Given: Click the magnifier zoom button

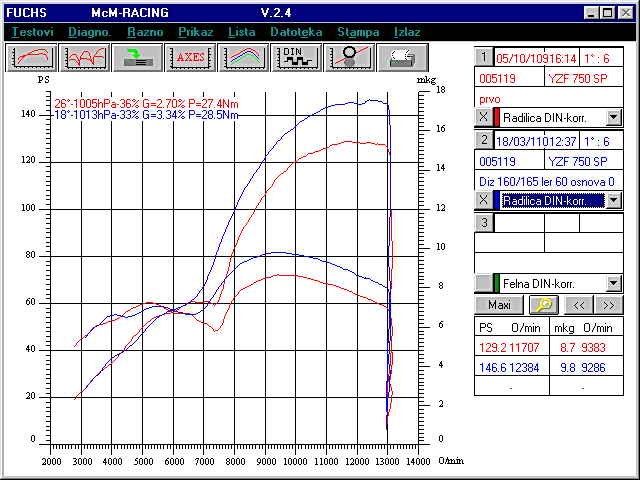Looking at the screenshot, I should (x=545, y=305).
